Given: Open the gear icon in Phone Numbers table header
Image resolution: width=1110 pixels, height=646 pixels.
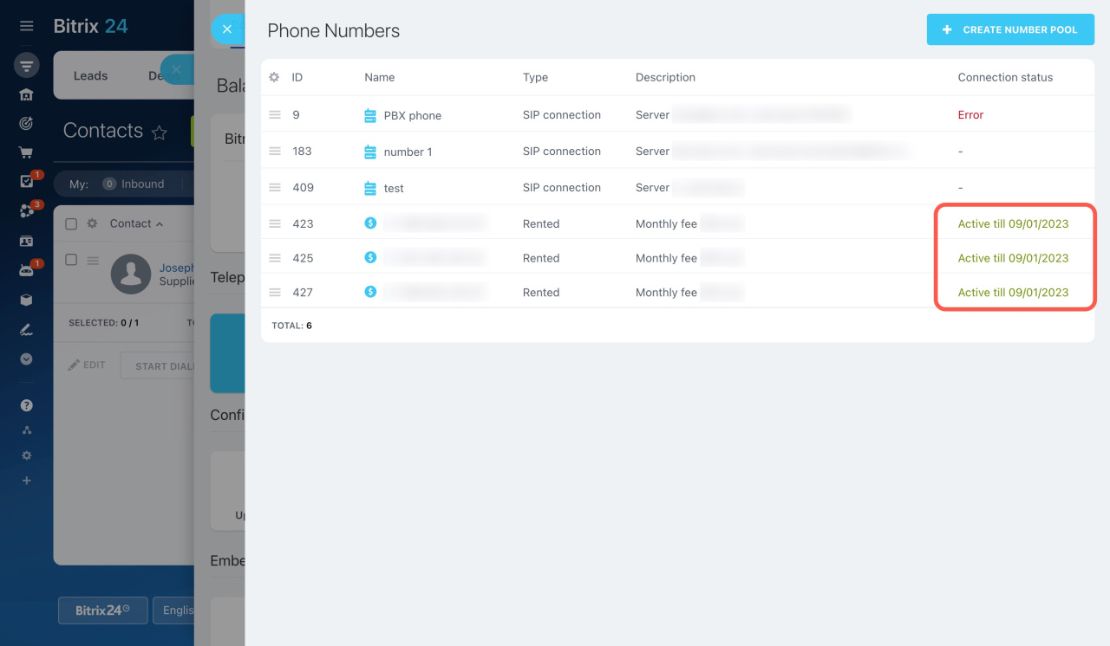Looking at the screenshot, I should (274, 77).
